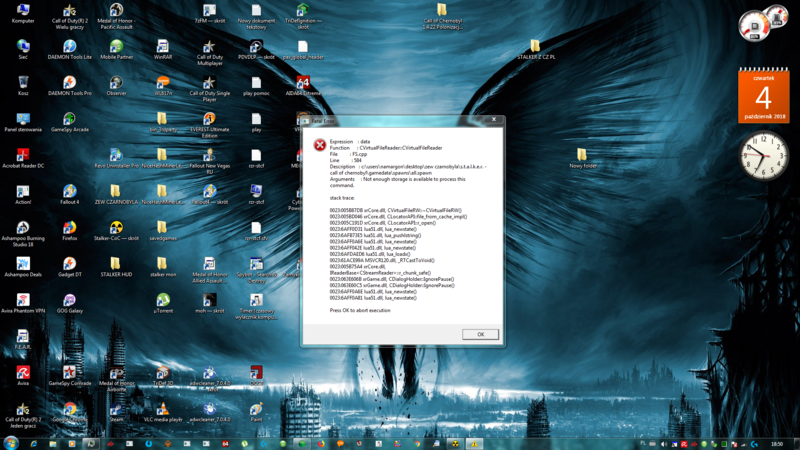Open the Windows Start menu
Viewport: 800px width, 450px height.
11,443
